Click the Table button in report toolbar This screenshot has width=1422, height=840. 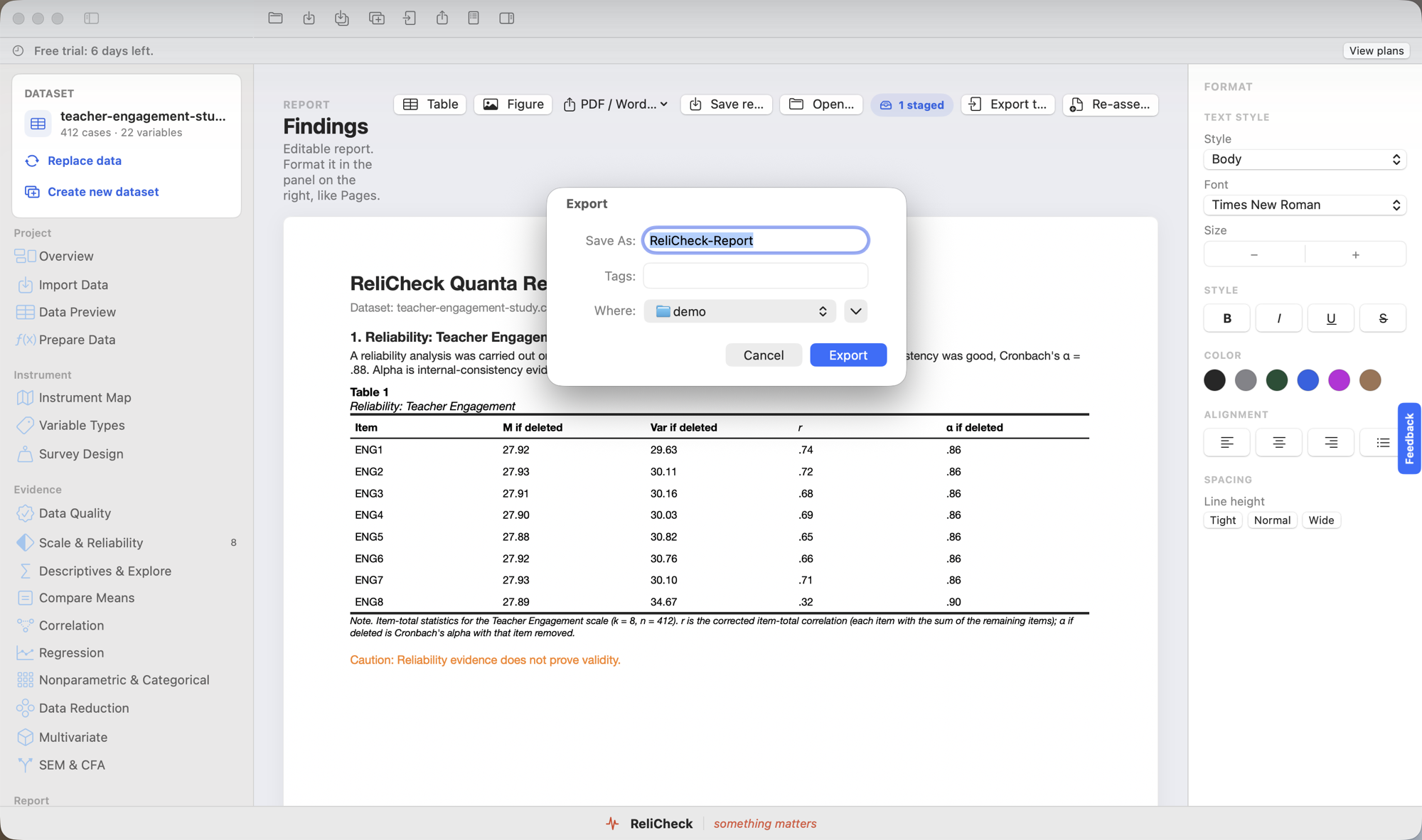(430, 104)
